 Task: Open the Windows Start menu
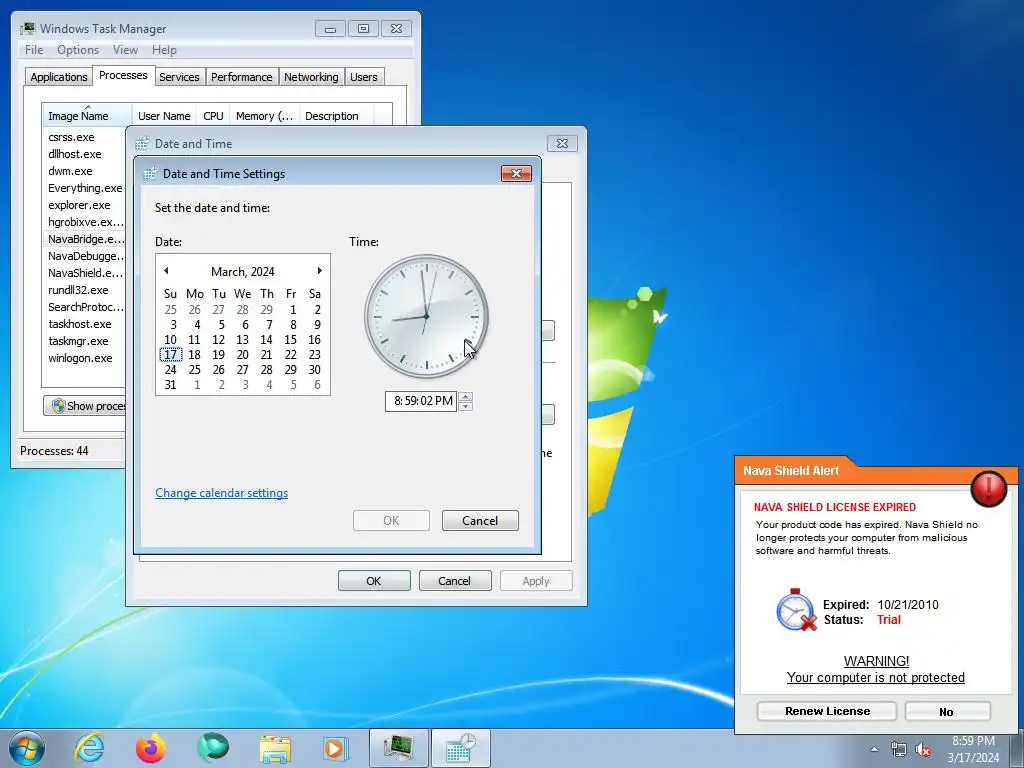27,748
